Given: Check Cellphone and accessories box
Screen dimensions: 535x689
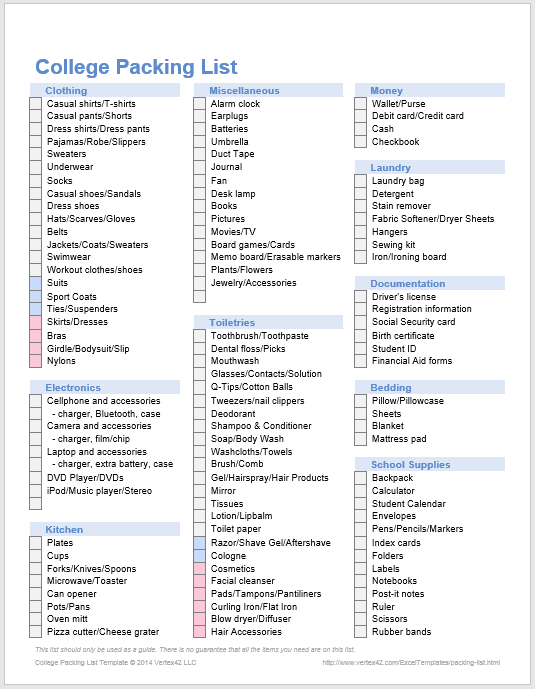Looking at the screenshot, I should point(36,401).
